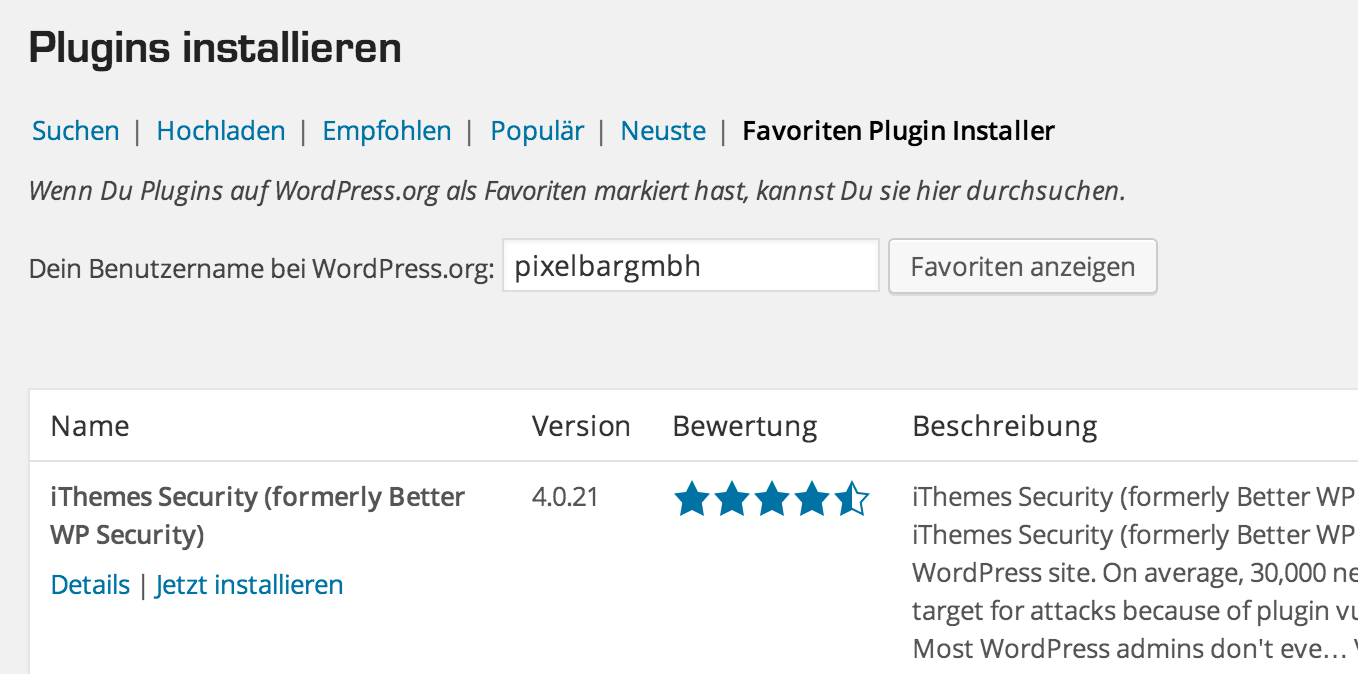1358x674 pixels.
Task: Open the Populär plugins list
Action: pyautogui.click(x=537, y=131)
